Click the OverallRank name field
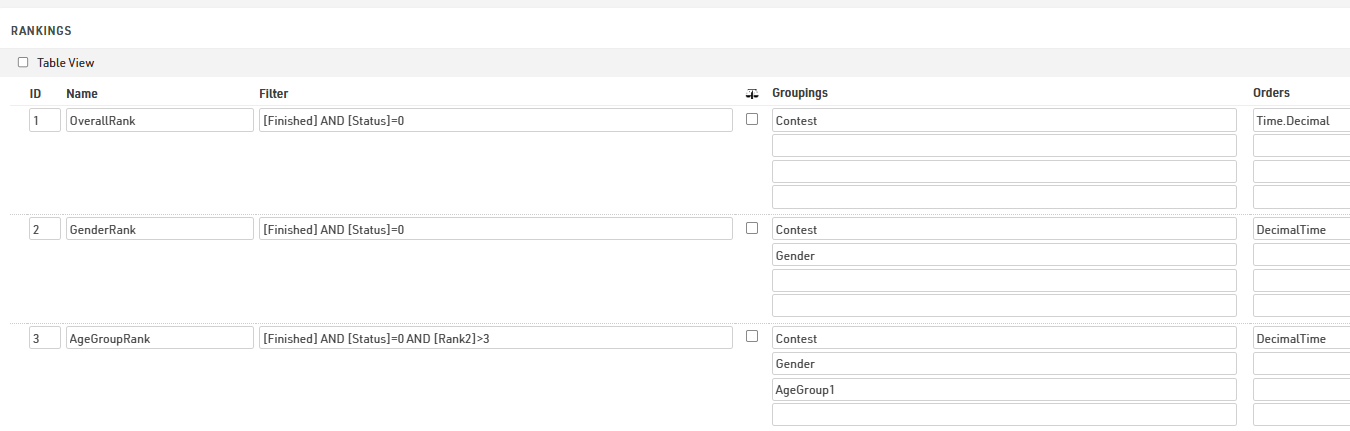This screenshot has height=431, width=1350. pyautogui.click(x=159, y=121)
